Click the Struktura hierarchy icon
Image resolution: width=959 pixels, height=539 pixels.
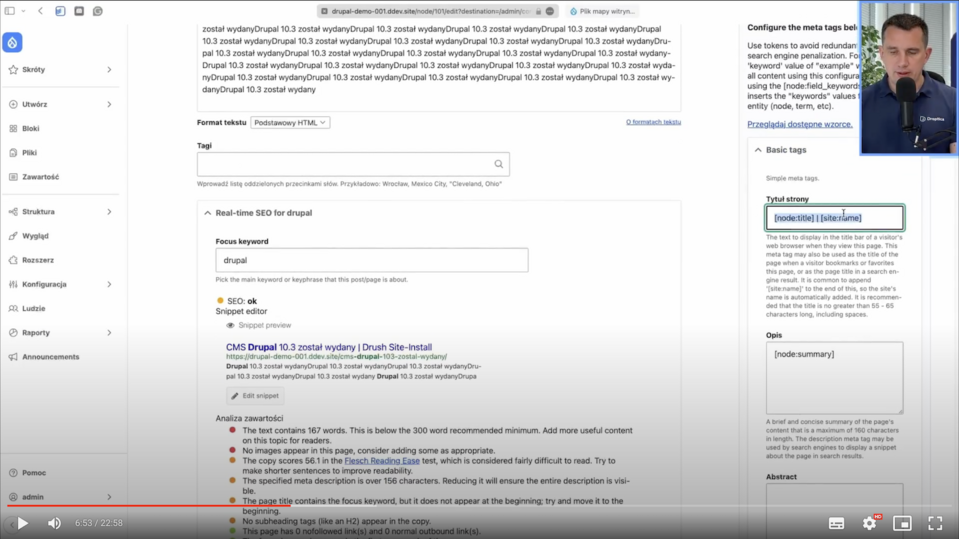13,212
